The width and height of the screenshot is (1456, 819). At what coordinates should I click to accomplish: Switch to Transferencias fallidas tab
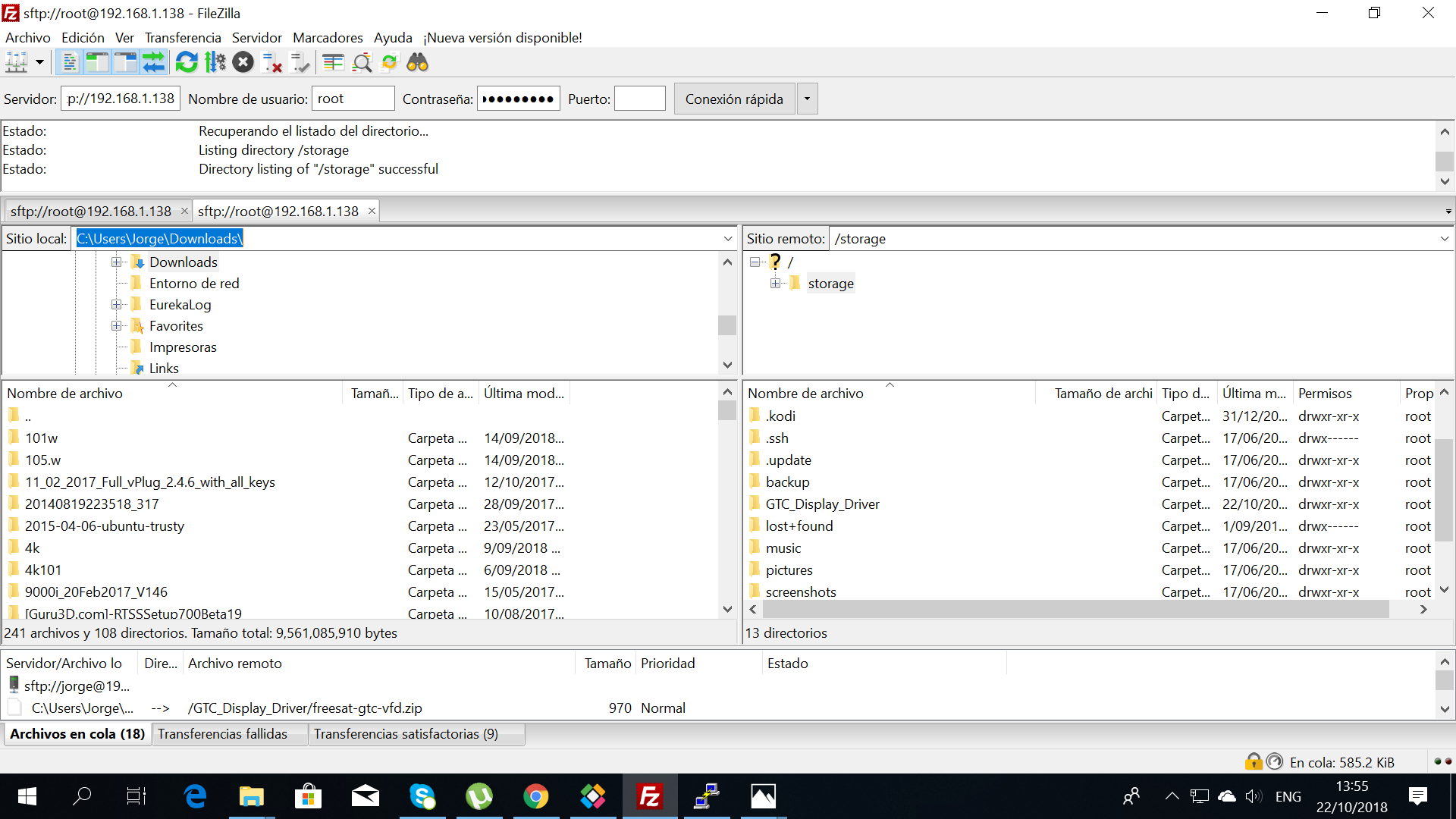coord(222,733)
